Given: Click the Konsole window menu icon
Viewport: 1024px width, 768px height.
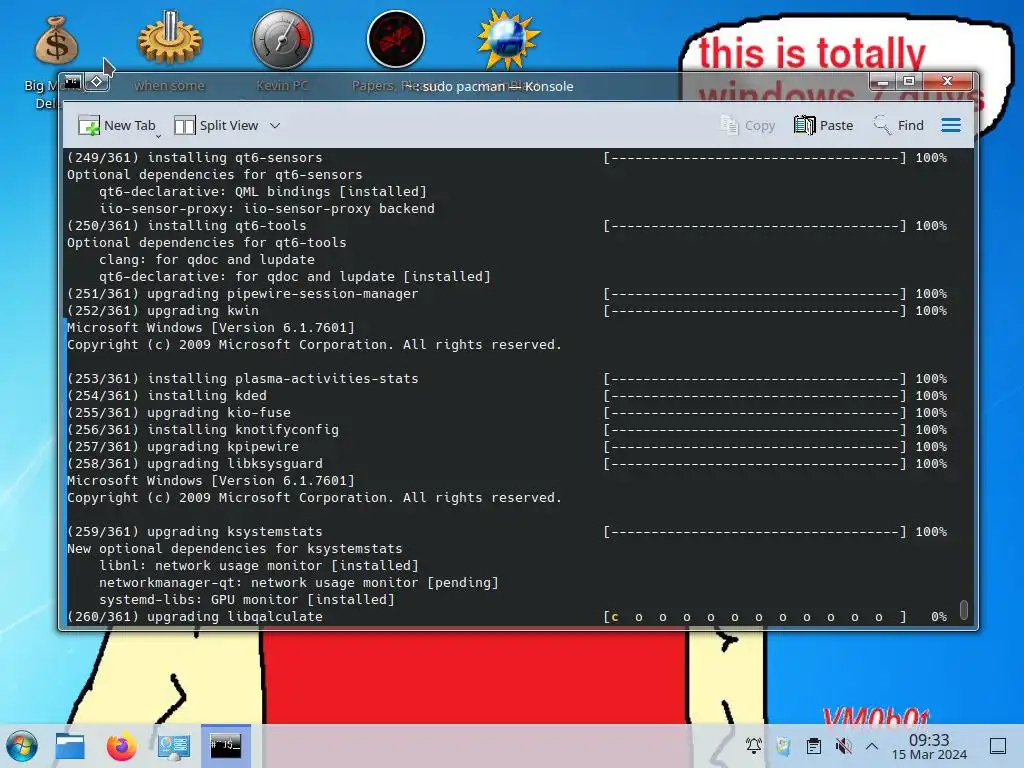Looking at the screenshot, I should click(x=72, y=82).
